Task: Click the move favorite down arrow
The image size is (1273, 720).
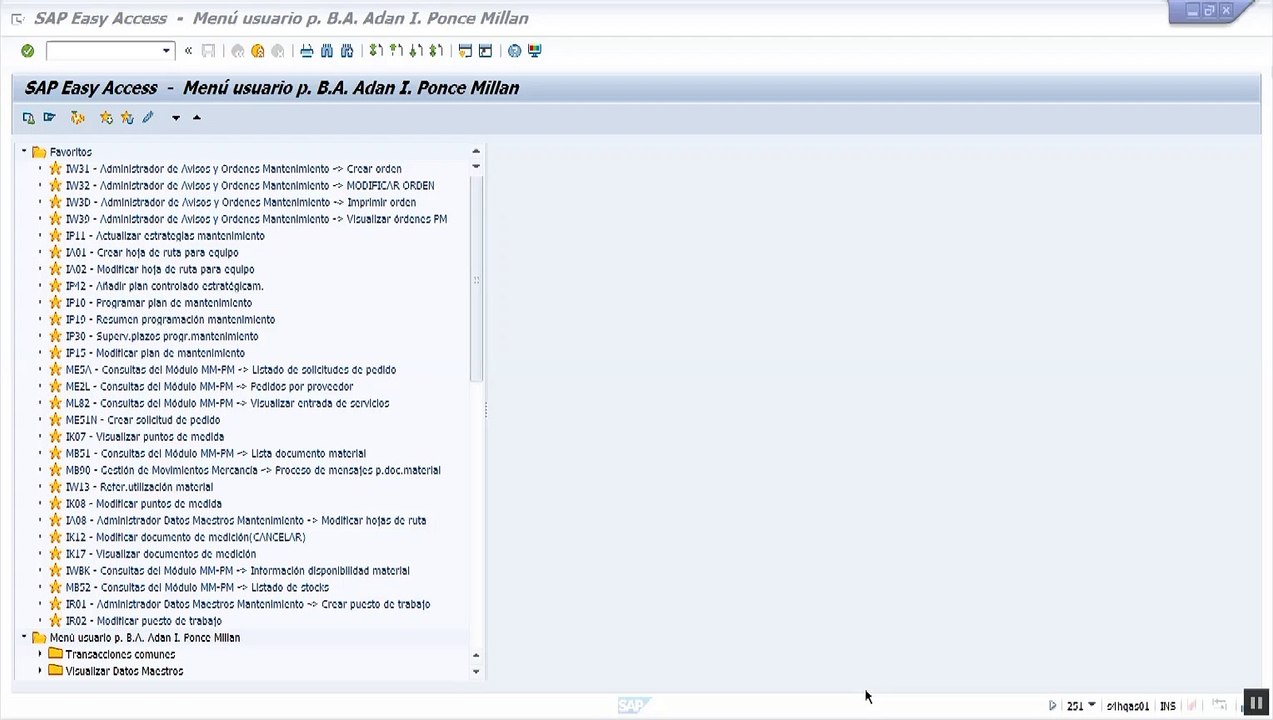Action: (x=176, y=118)
